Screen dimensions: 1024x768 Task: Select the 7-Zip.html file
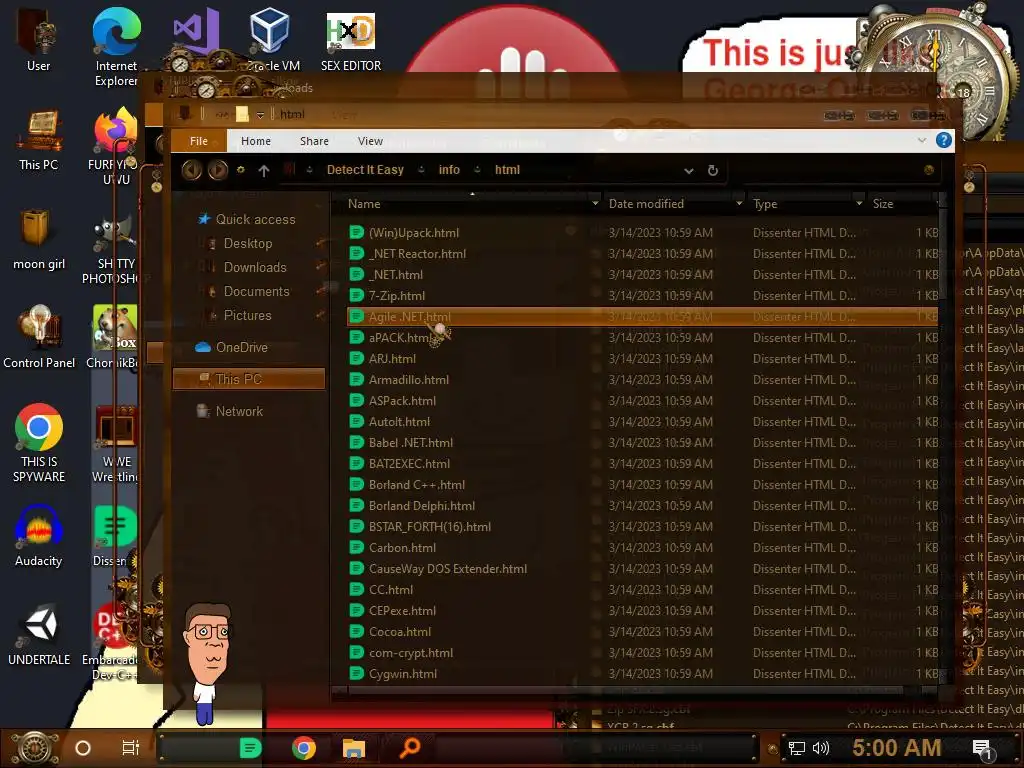click(643, 296)
